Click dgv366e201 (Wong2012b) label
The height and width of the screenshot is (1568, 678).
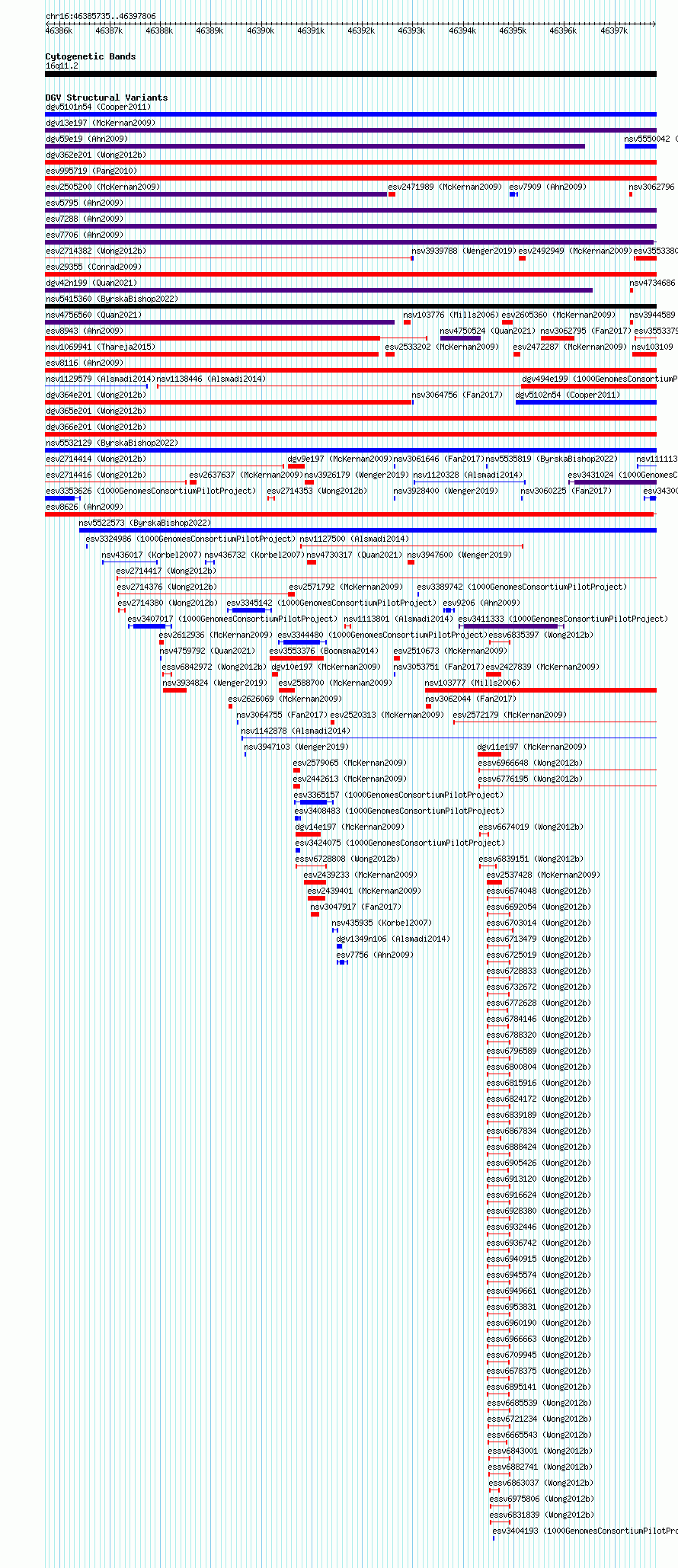point(96,427)
